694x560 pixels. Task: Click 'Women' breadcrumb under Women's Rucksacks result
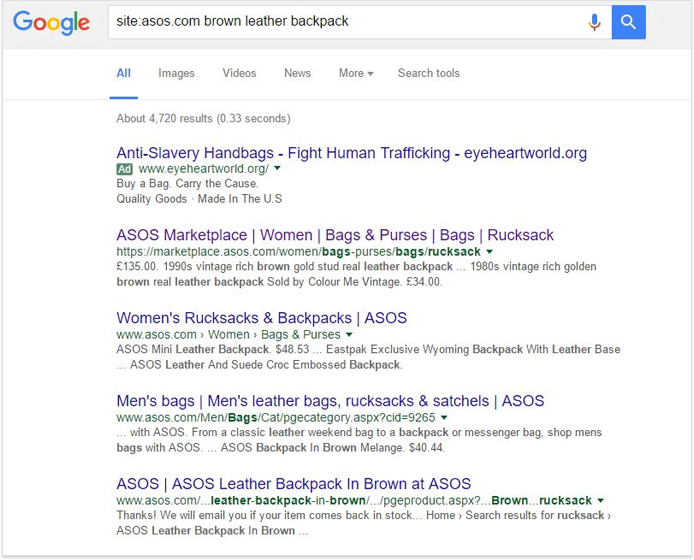[x=229, y=334]
